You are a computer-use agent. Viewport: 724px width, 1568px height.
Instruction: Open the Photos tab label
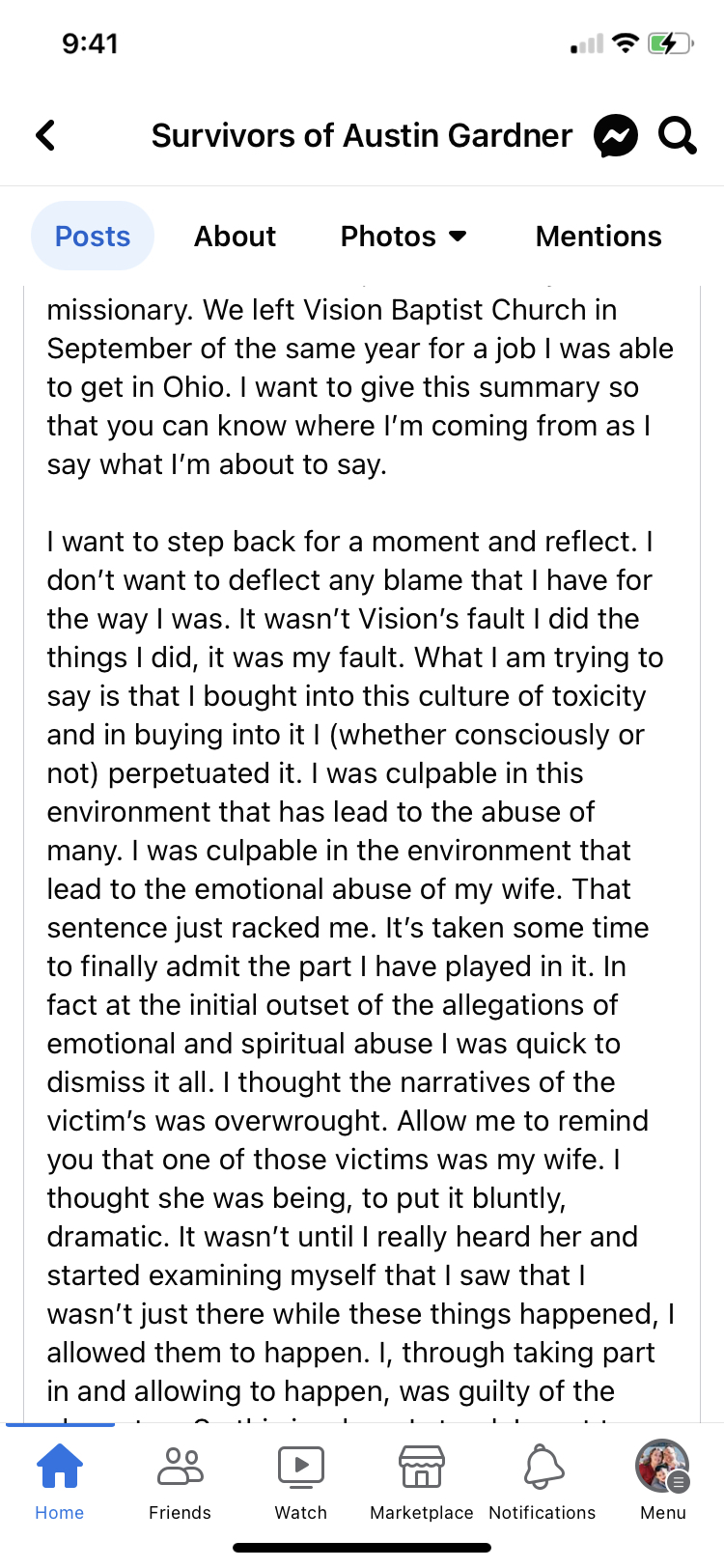388,237
